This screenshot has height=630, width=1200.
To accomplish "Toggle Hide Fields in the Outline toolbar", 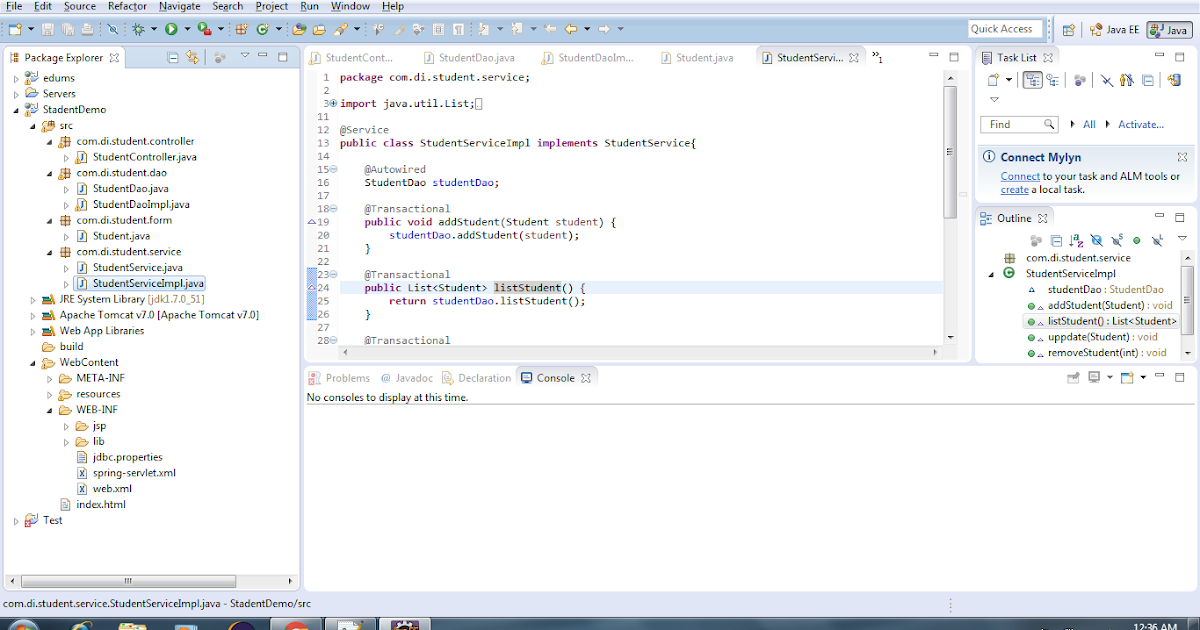I will pos(1097,240).
